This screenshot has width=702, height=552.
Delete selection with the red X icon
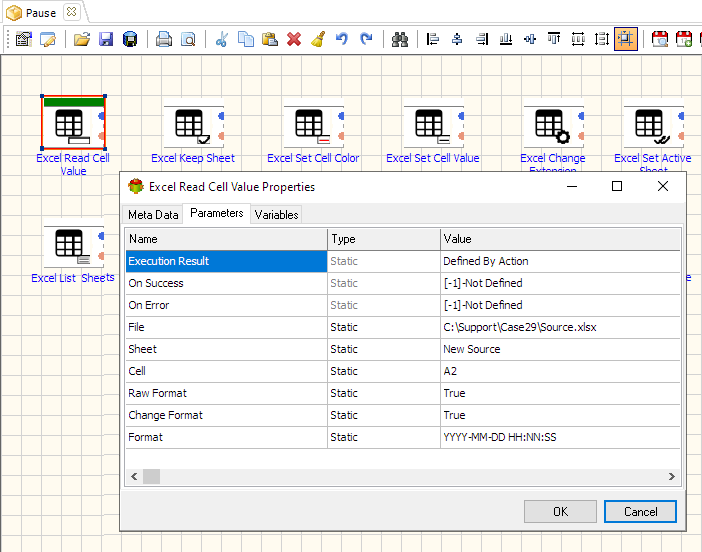coord(294,39)
